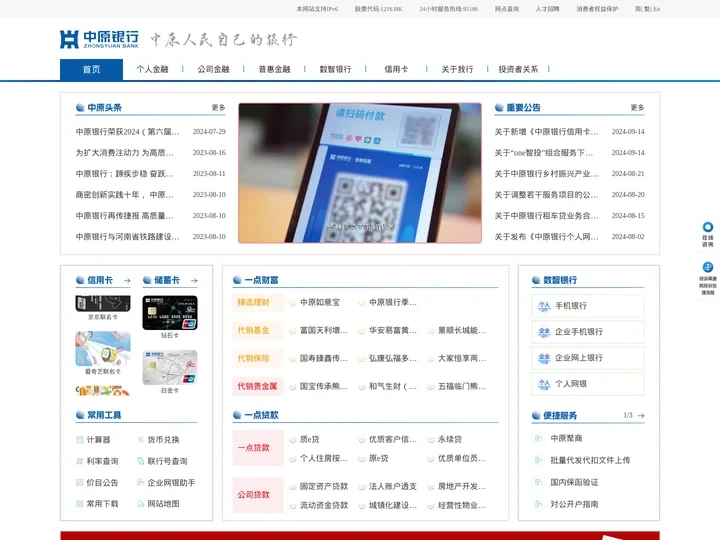Image resolution: width=720 pixels, height=540 pixels.
Task: Click the bullet icon before 永续贷
Action: tap(431, 440)
